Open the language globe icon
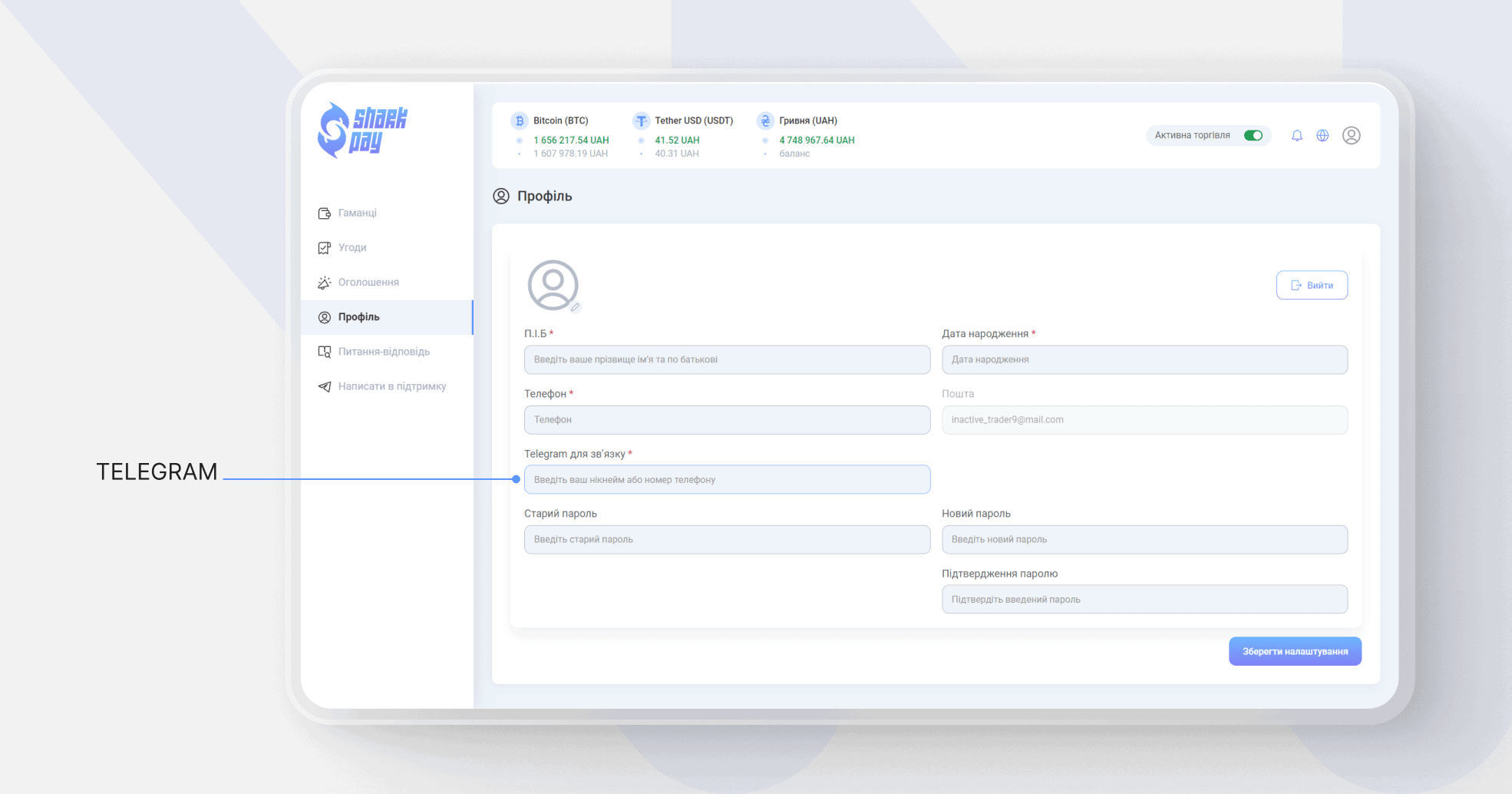 1322,135
